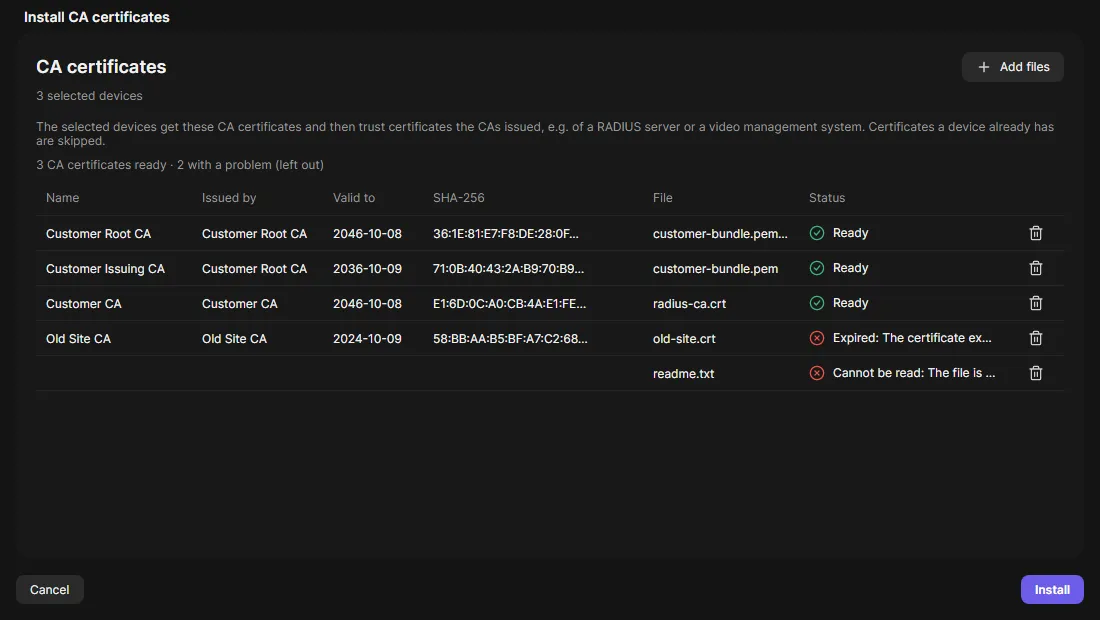Delete the readme.txt file entry
The image size is (1100, 620).
[1035, 373]
